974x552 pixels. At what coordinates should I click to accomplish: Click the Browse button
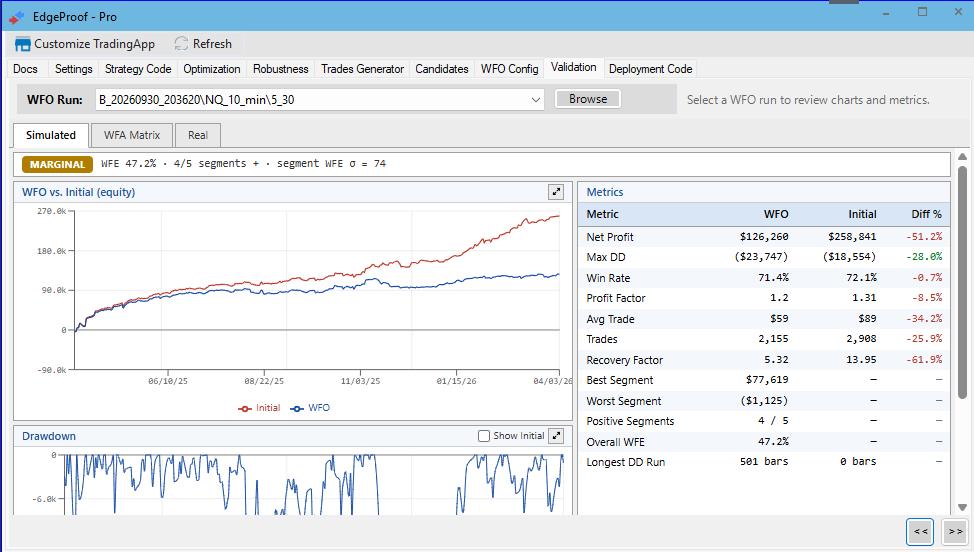click(588, 99)
